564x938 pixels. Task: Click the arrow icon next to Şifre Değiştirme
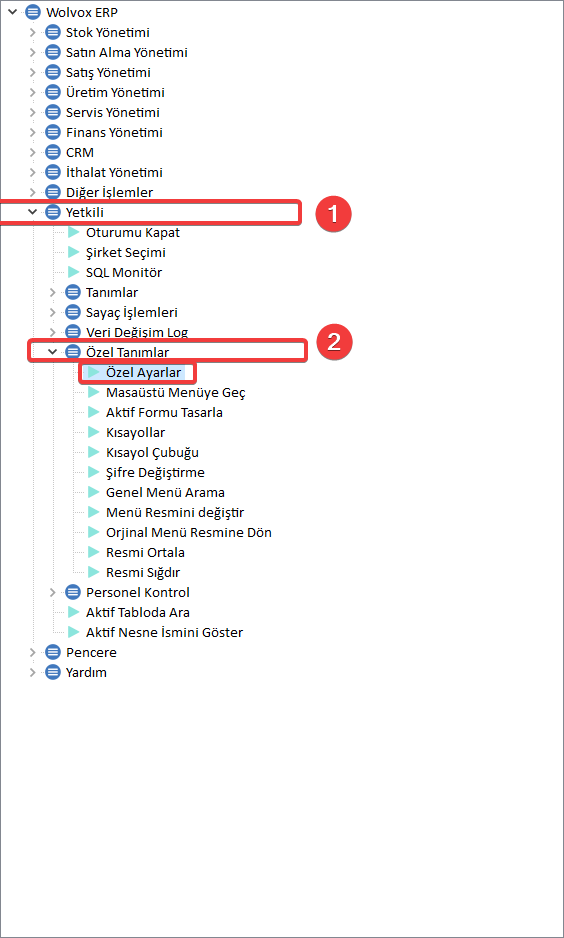(93, 473)
